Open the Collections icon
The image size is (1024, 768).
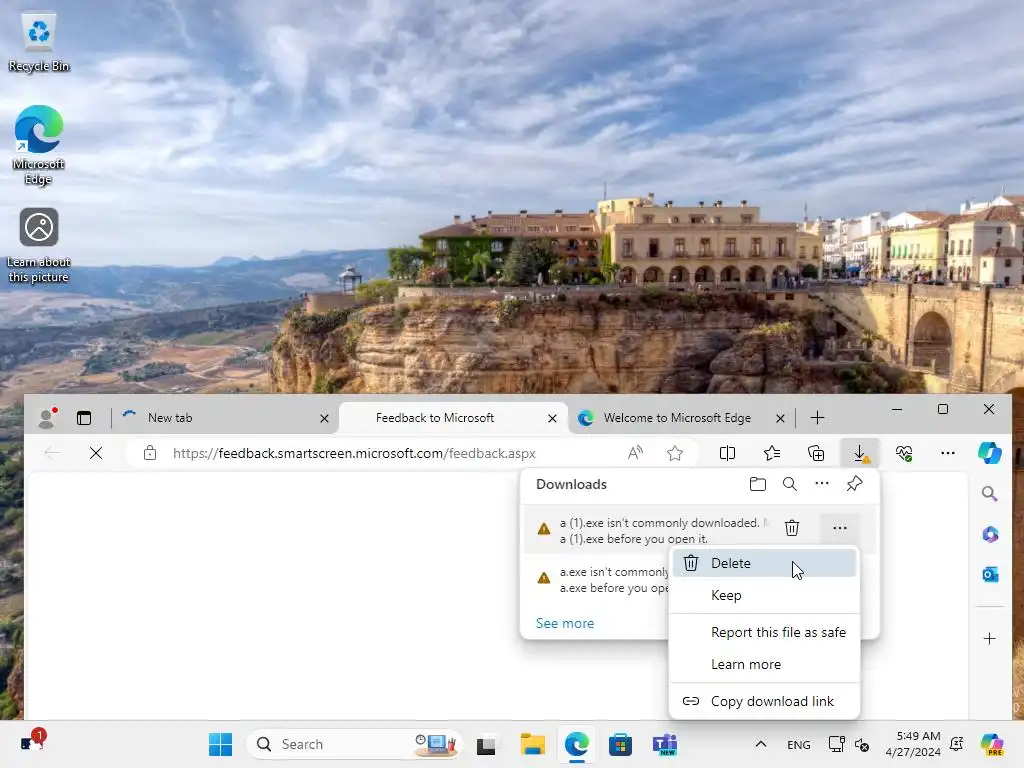[816, 453]
